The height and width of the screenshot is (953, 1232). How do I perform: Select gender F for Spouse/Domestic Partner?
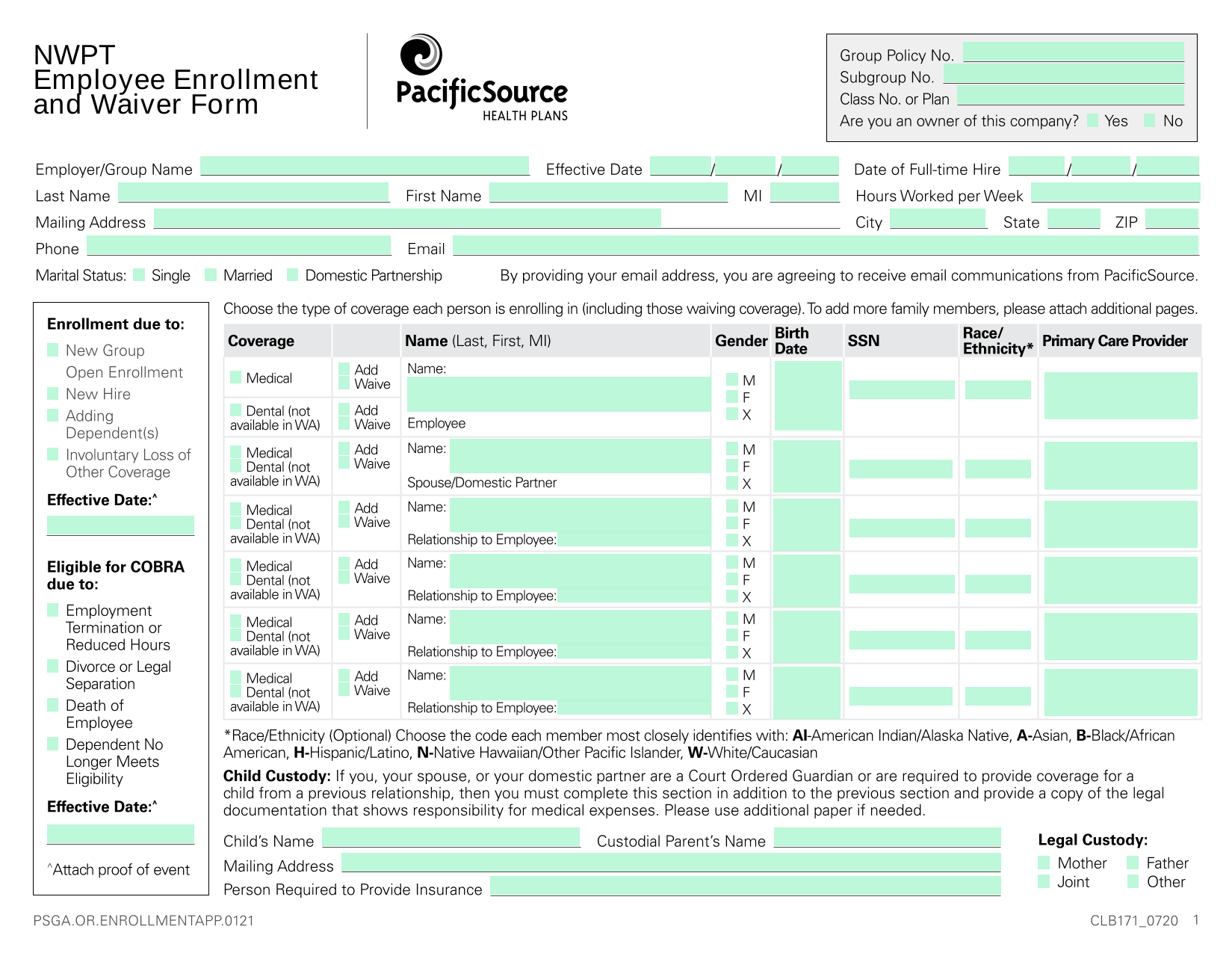(732, 466)
